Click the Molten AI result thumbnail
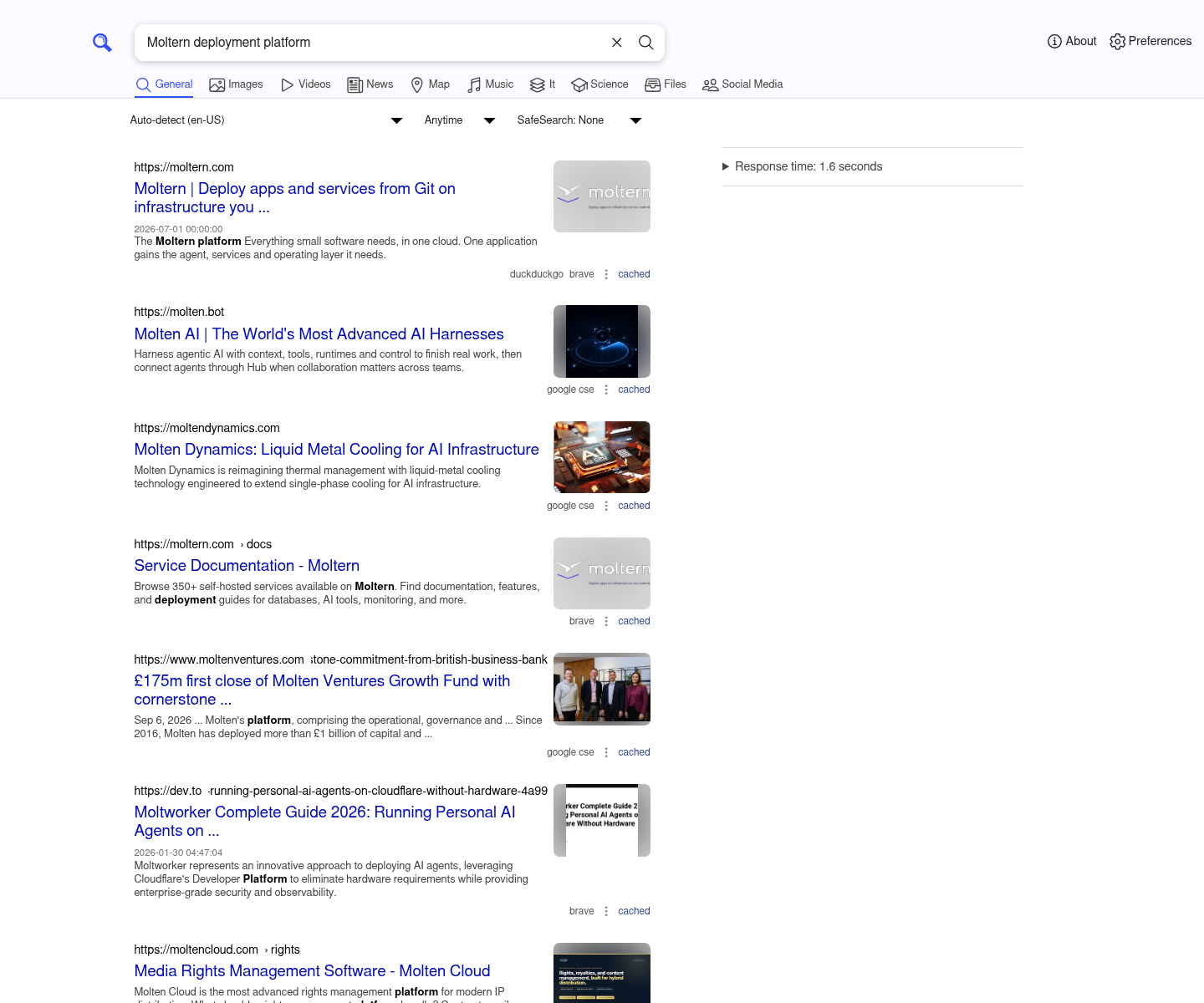This screenshot has height=1003, width=1204. pos(602,341)
